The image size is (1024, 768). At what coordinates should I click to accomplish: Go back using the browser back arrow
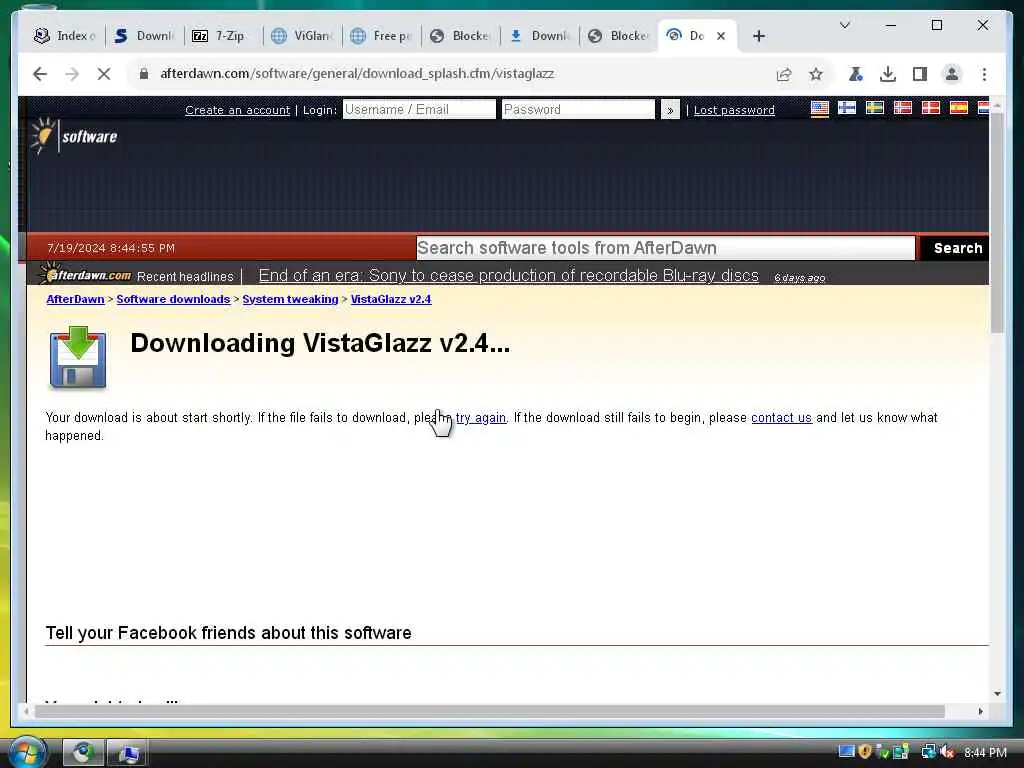[40, 74]
